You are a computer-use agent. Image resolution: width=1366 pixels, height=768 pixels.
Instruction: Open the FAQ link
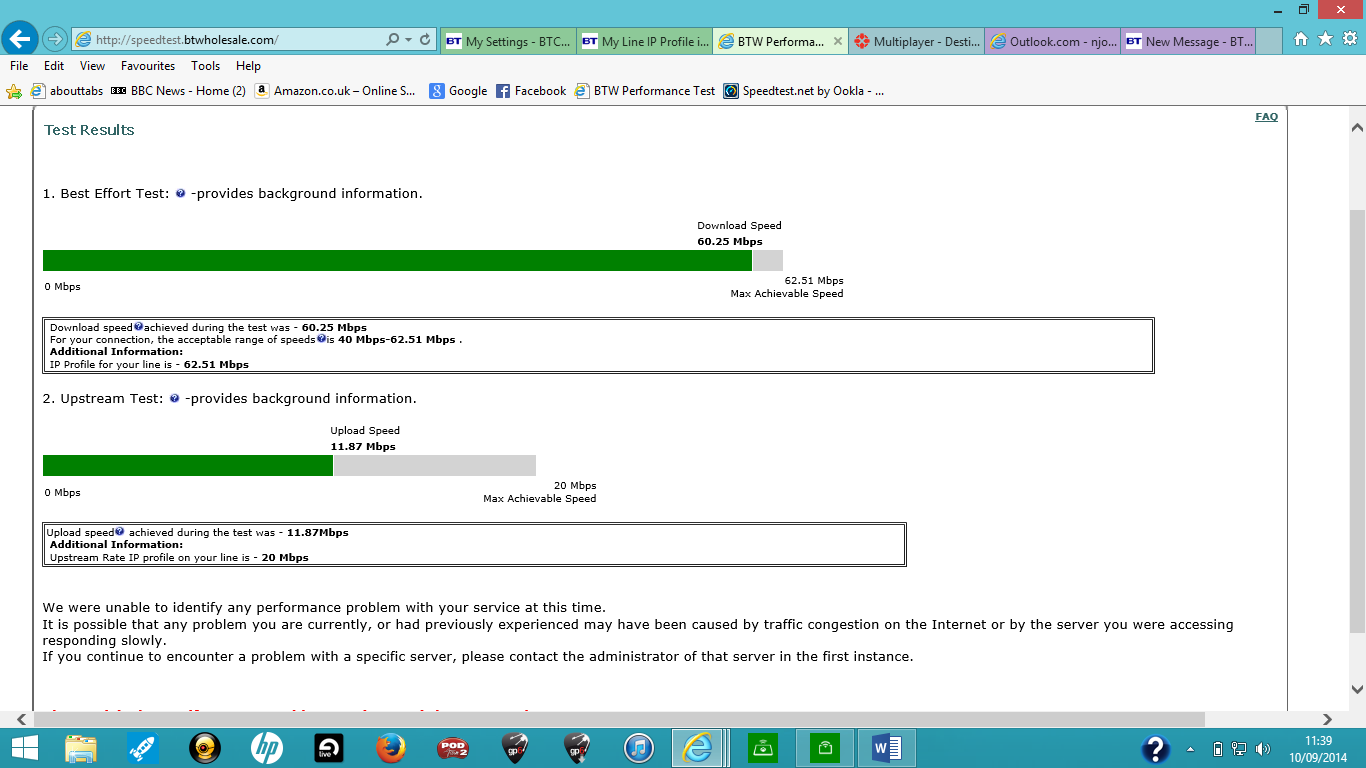[1266, 117]
